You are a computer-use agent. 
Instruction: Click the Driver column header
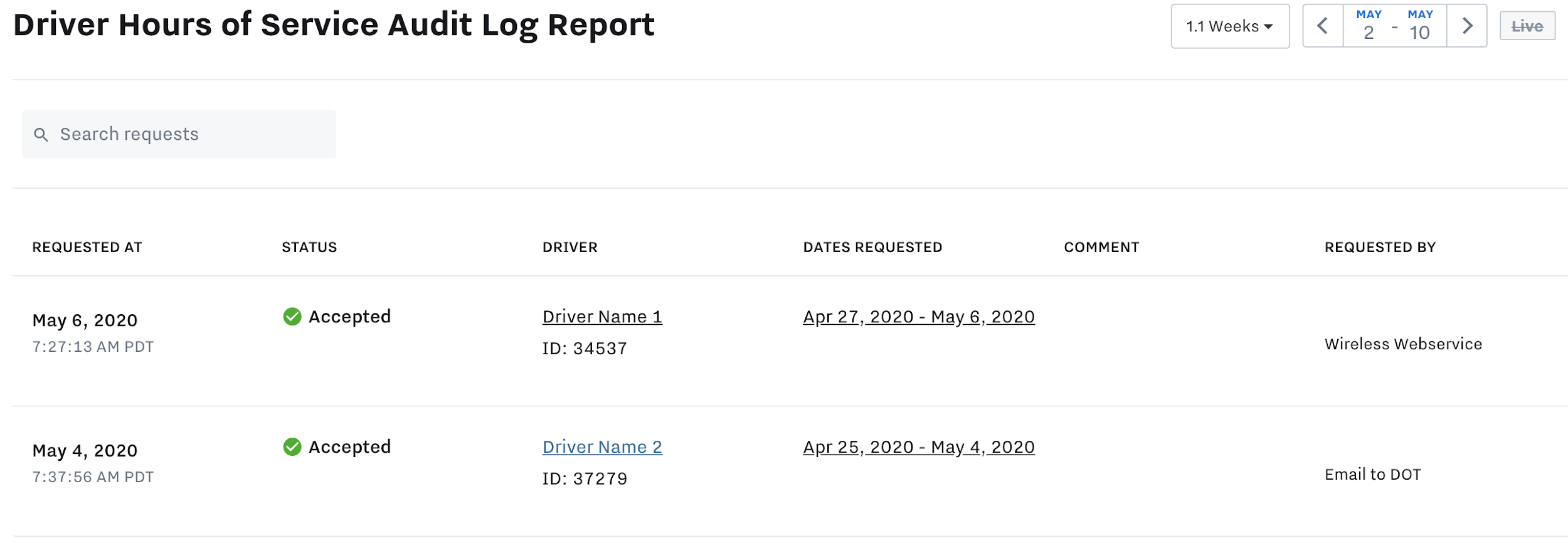569,248
